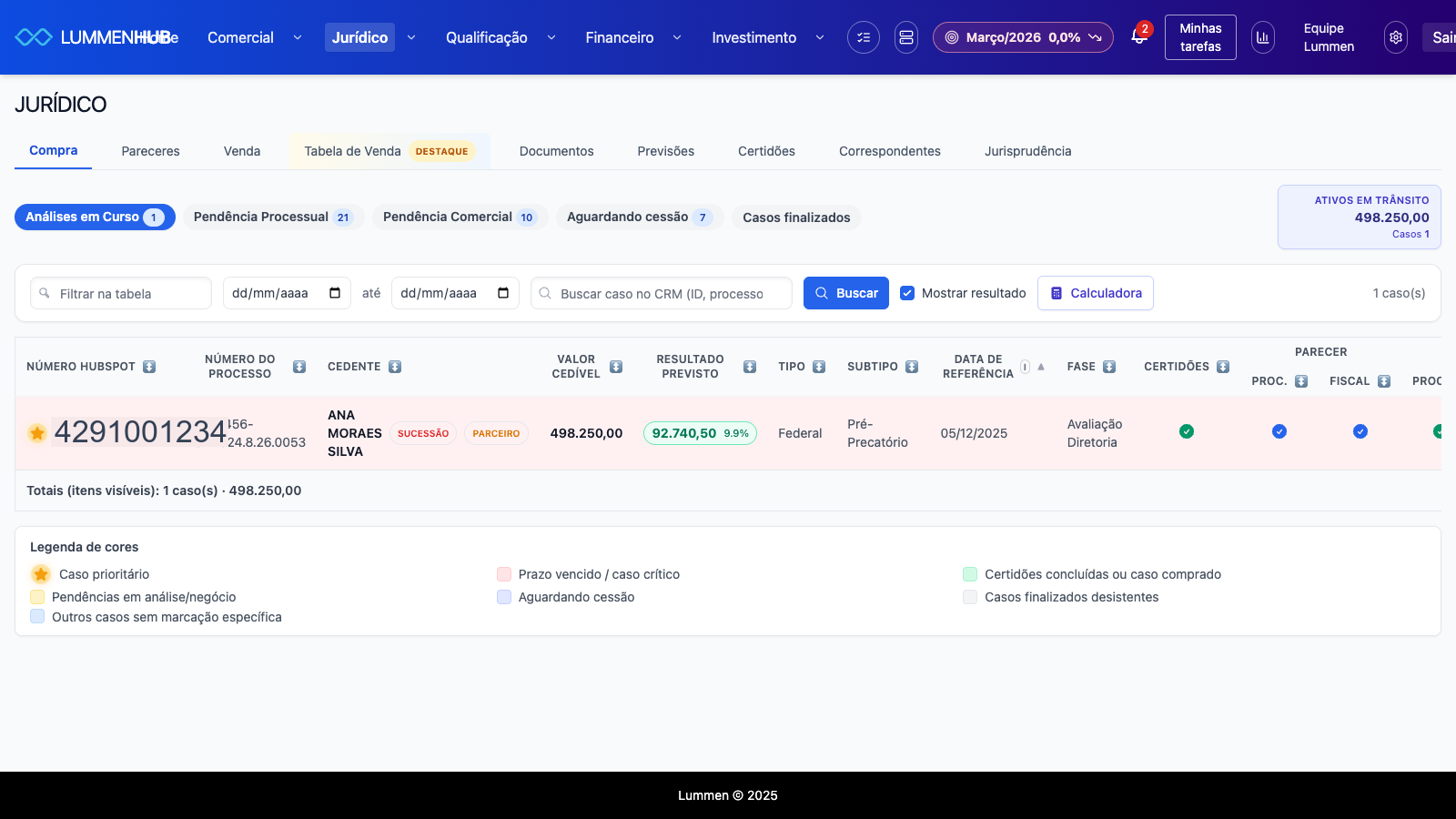Switch to the Pareceres tab
This screenshot has width=1456, height=819.
click(x=150, y=151)
